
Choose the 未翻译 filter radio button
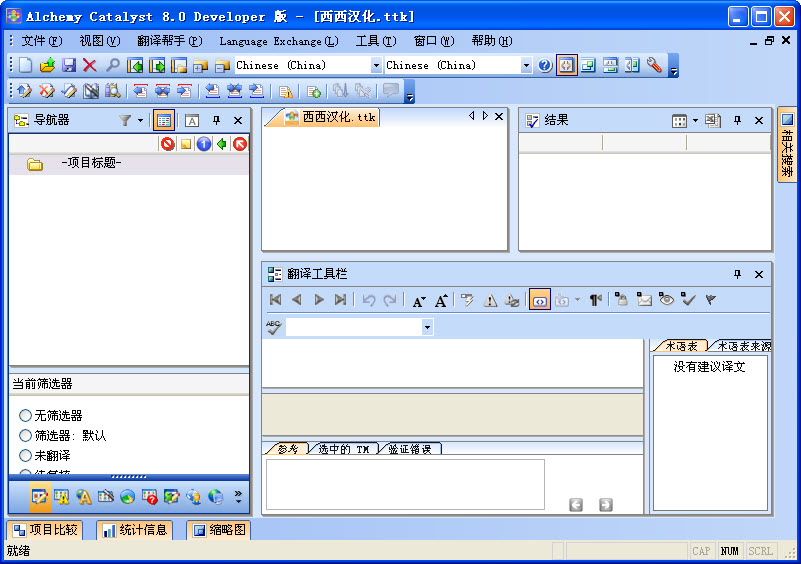[x=26, y=455]
